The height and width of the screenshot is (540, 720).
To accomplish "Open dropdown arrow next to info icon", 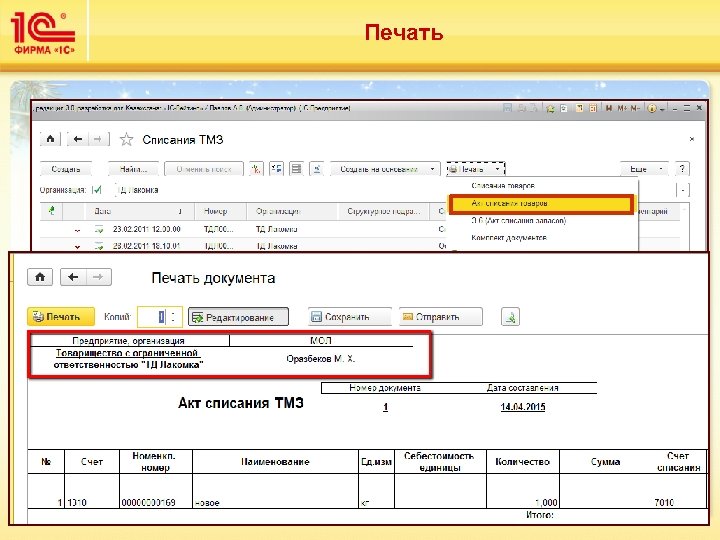I will click(662, 109).
